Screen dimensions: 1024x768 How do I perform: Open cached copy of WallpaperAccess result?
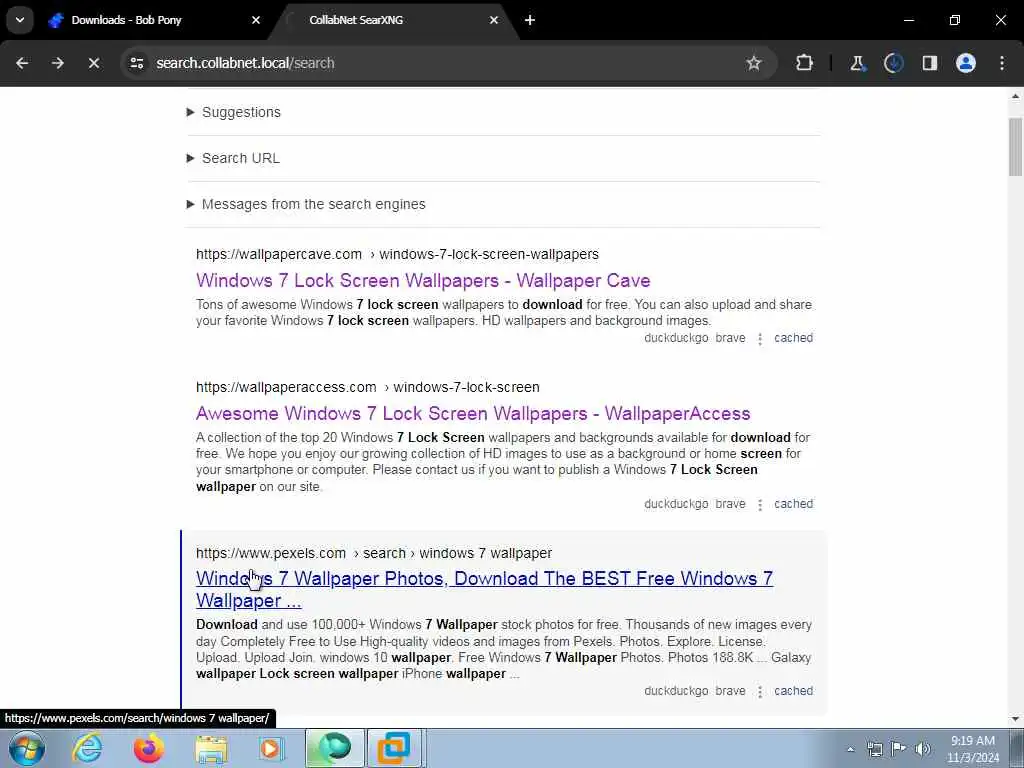click(793, 504)
